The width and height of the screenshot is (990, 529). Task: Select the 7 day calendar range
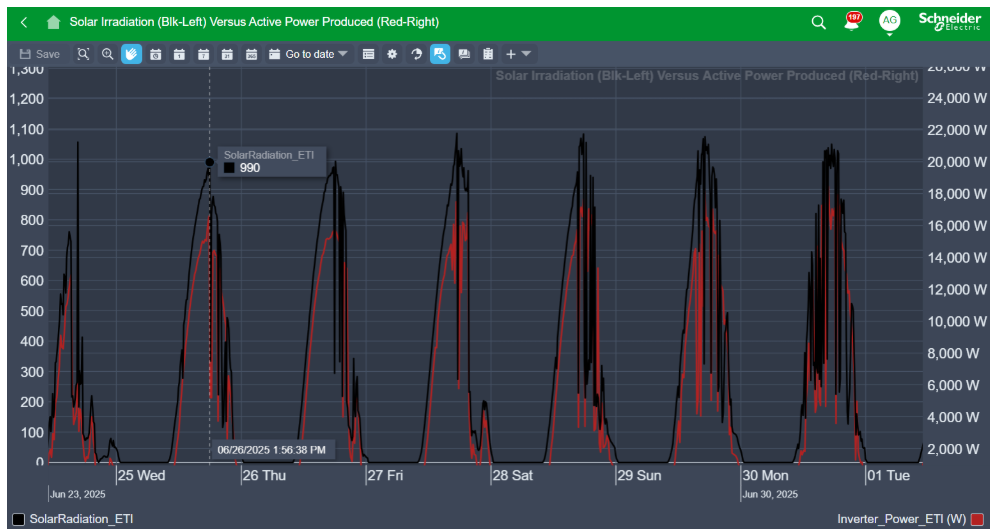(203, 54)
